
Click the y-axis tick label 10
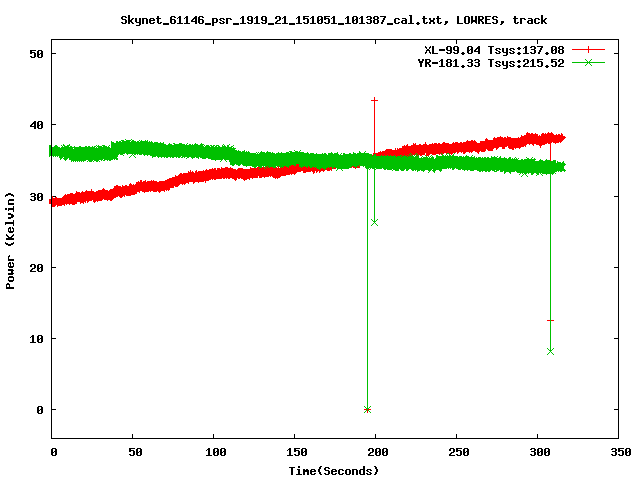[x=34, y=339]
